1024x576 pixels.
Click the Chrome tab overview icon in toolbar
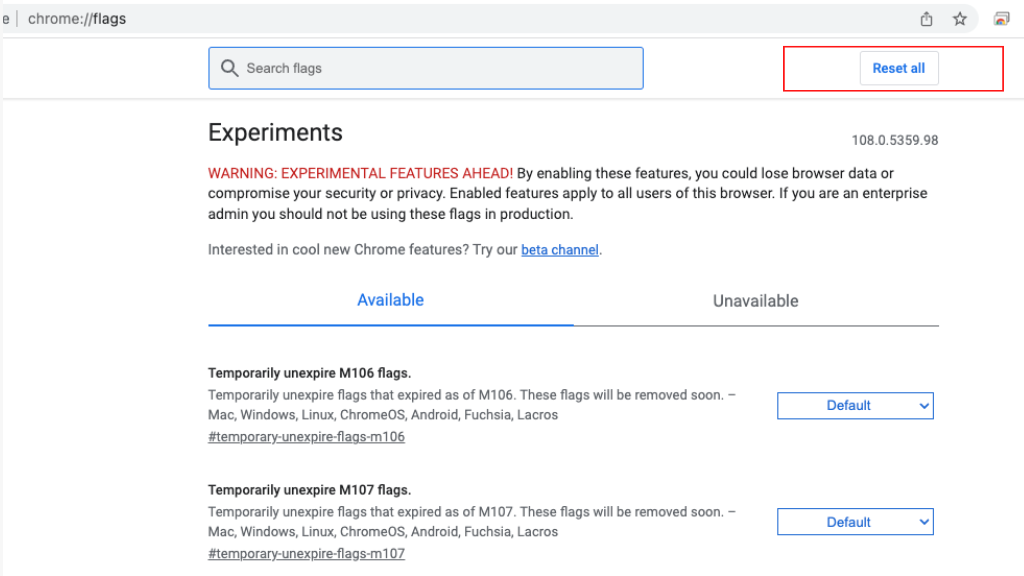[x=999, y=18]
